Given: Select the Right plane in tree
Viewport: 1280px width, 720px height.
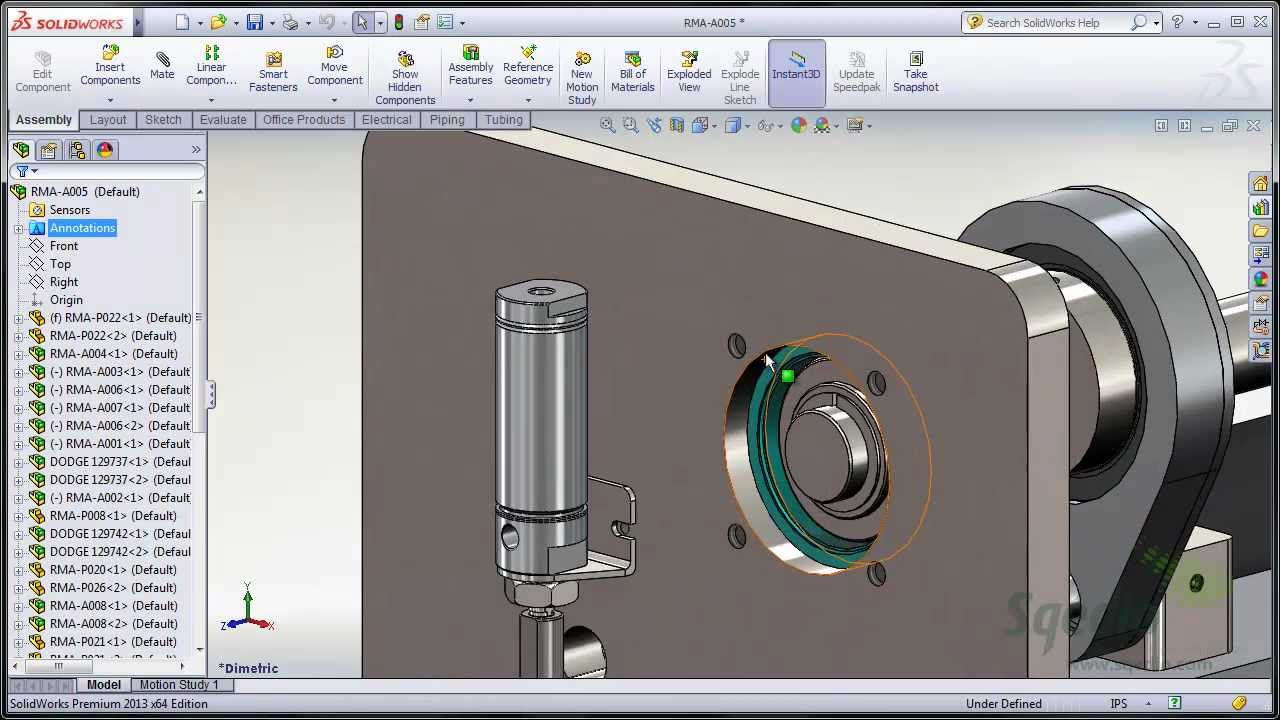Looking at the screenshot, I should point(64,282).
